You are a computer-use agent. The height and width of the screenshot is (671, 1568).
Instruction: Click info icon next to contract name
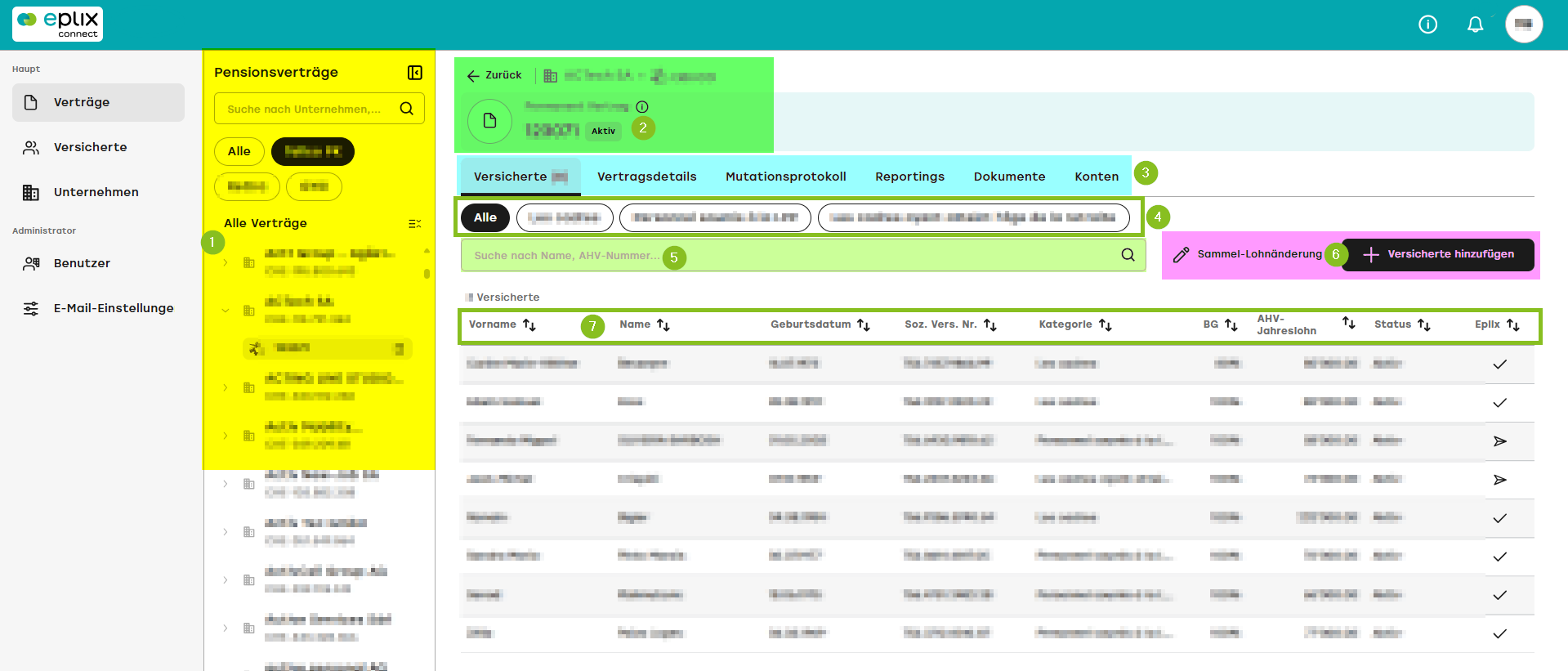(x=642, y=106)
